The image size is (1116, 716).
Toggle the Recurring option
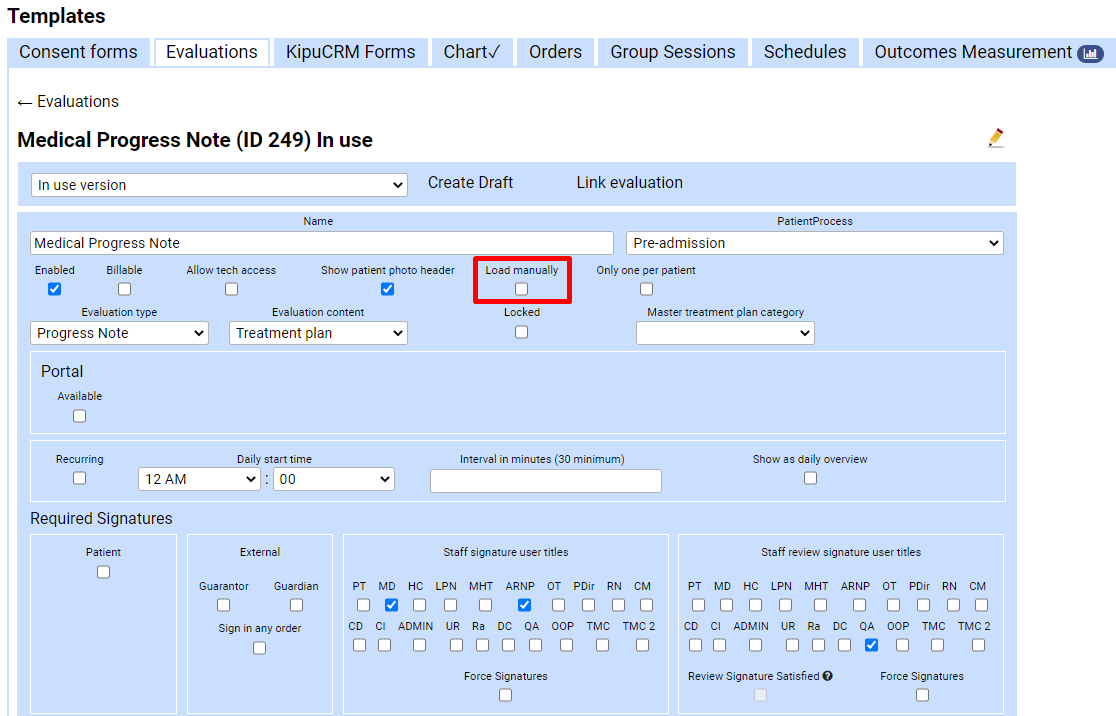79,478
